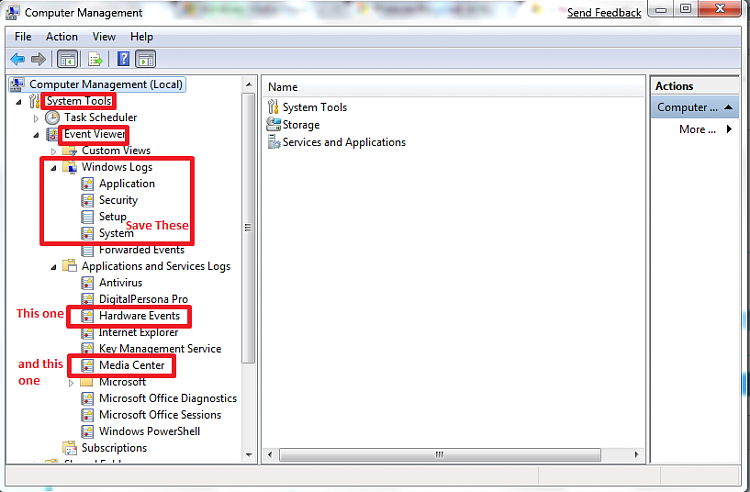The height and width of the screenshot is (492, 750).
Task: Click the Antivirus log icon
Action: point(87,283)
